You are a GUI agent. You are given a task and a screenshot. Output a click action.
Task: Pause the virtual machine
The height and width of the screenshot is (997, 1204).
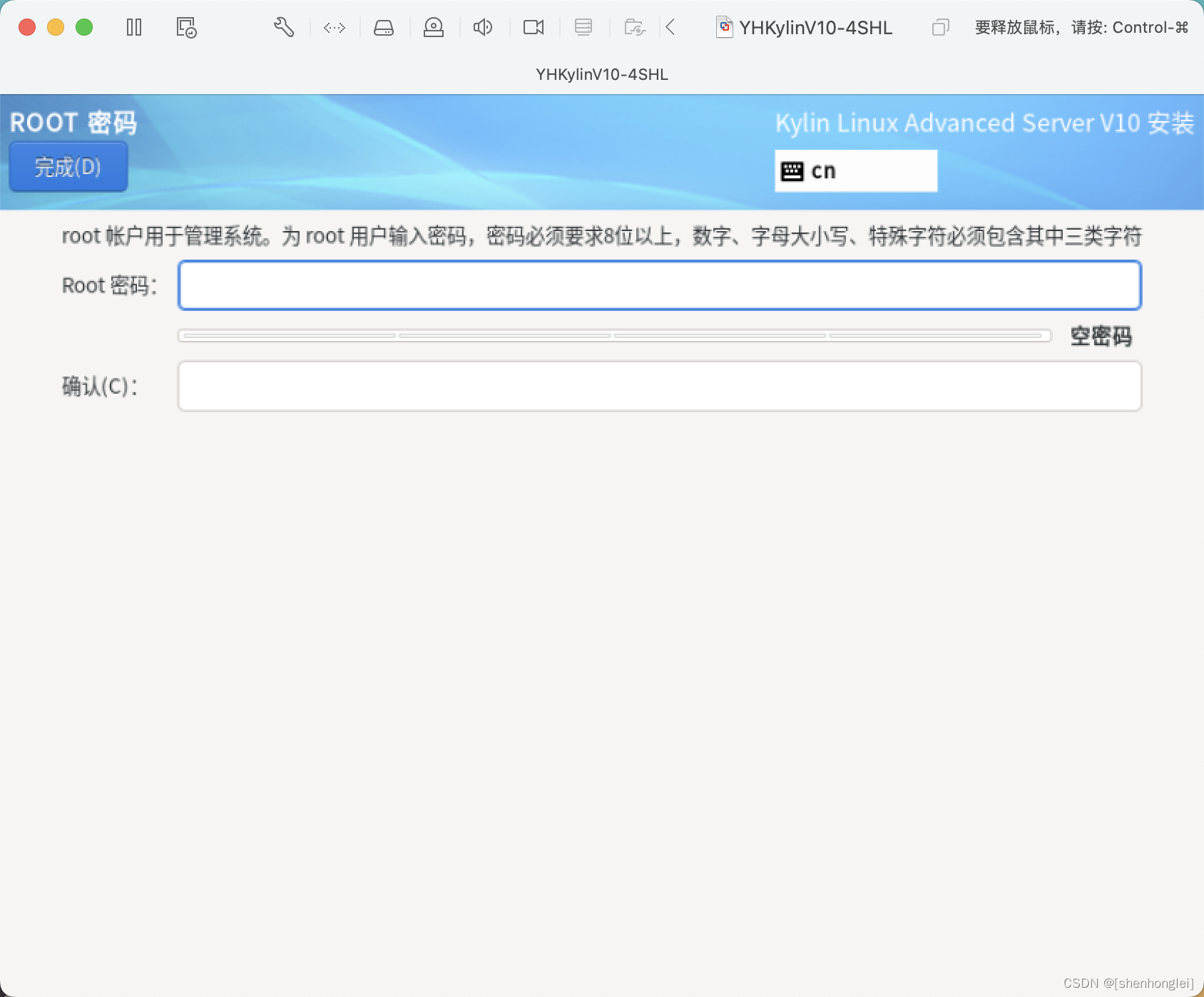[x=134, y=28]
